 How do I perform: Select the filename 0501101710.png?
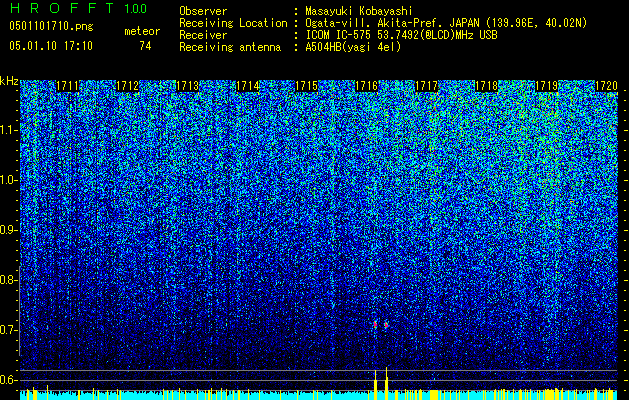(51, 26)
